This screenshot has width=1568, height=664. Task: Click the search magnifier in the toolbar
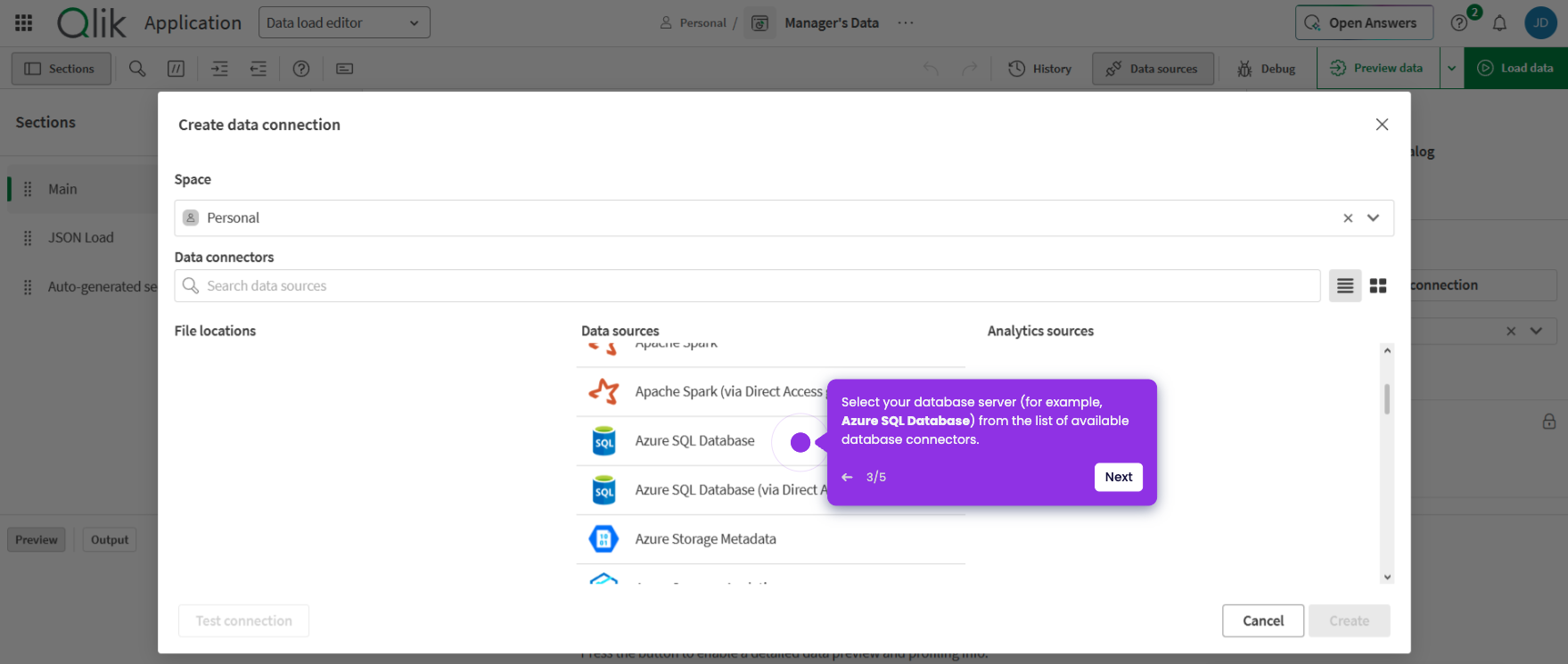click(137, 69)
